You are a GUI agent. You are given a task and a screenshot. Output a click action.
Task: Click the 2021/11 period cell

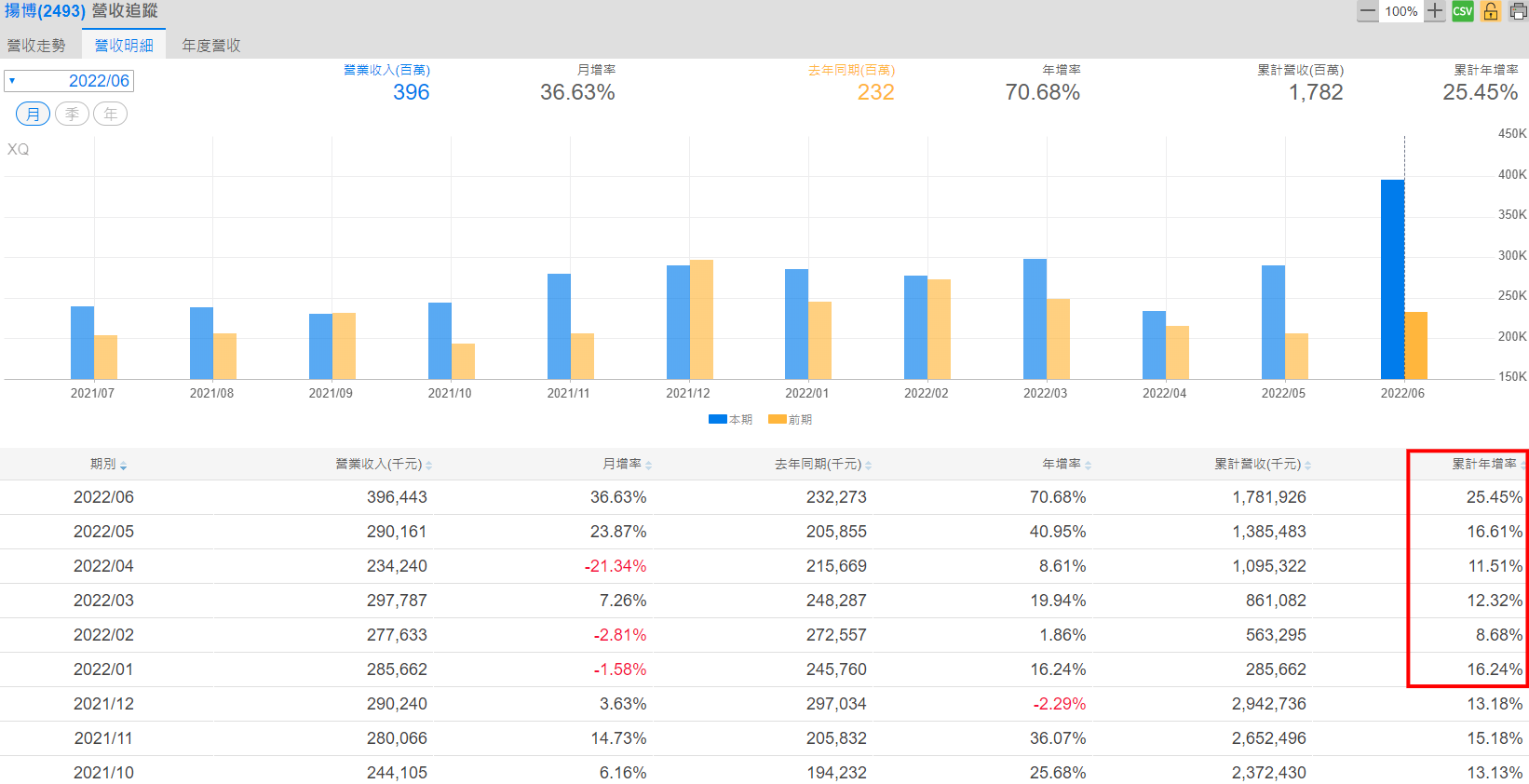[x=103, y=738]
